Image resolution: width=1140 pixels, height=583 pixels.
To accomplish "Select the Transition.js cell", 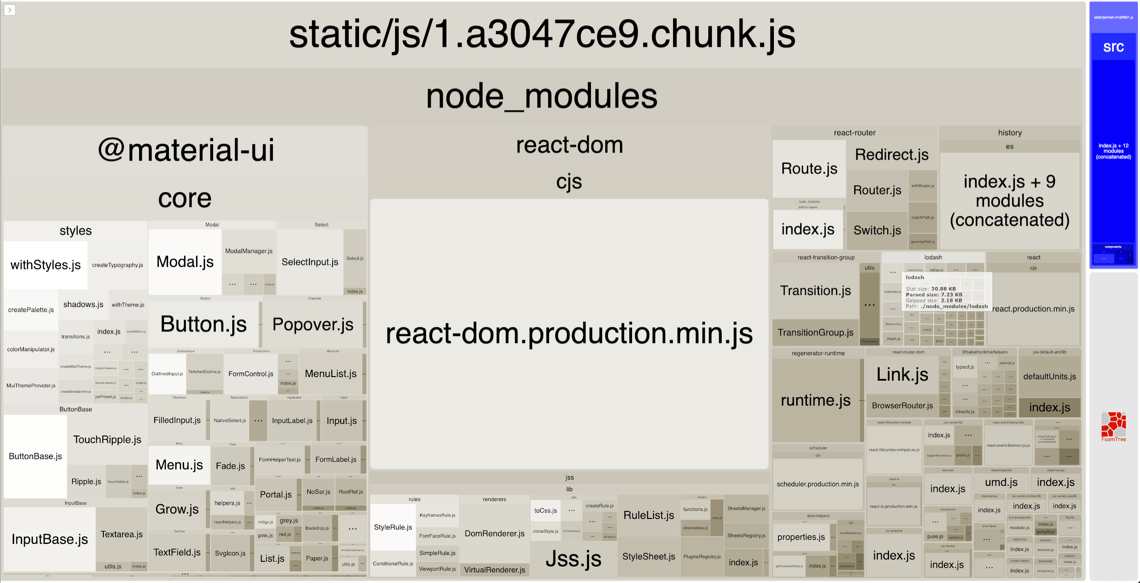I will 815,291.
